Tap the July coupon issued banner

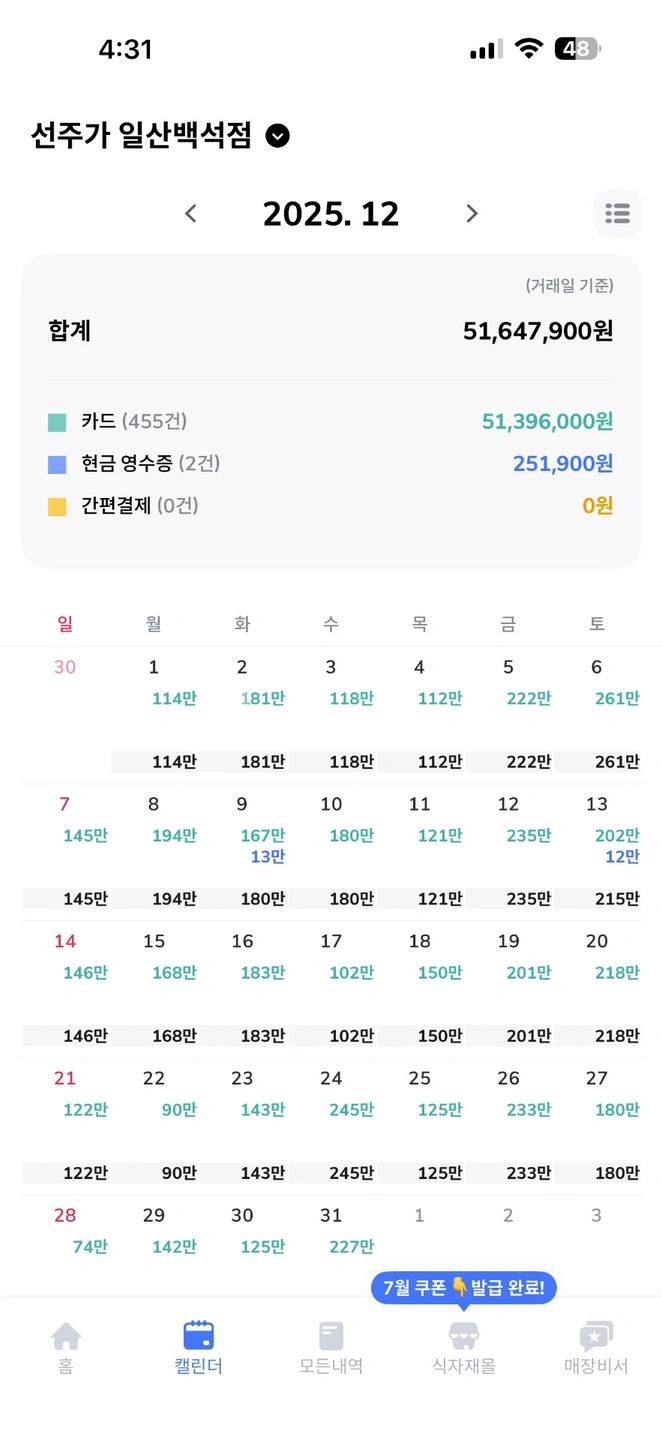tap(463, 1288)
